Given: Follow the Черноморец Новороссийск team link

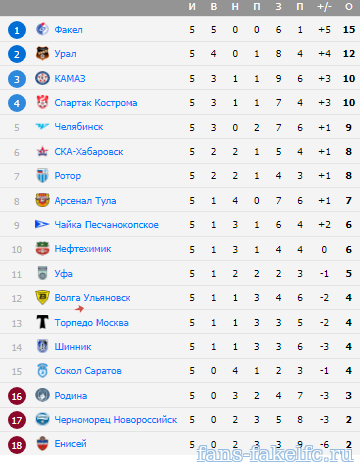Looking at the screenshot, I should click(116, 420).
